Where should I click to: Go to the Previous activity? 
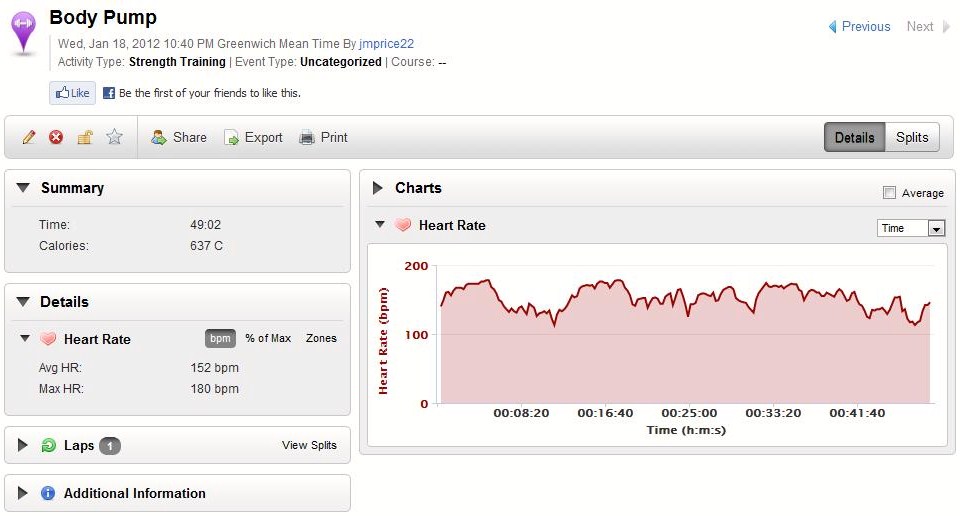(x=859, y=27)
